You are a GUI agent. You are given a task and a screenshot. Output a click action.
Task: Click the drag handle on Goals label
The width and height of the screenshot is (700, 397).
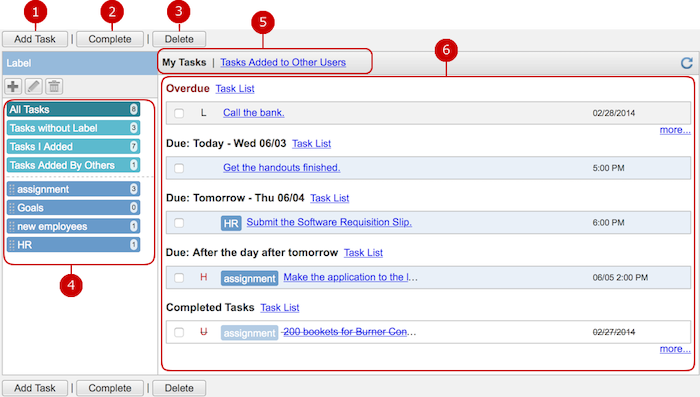(12, 208)
